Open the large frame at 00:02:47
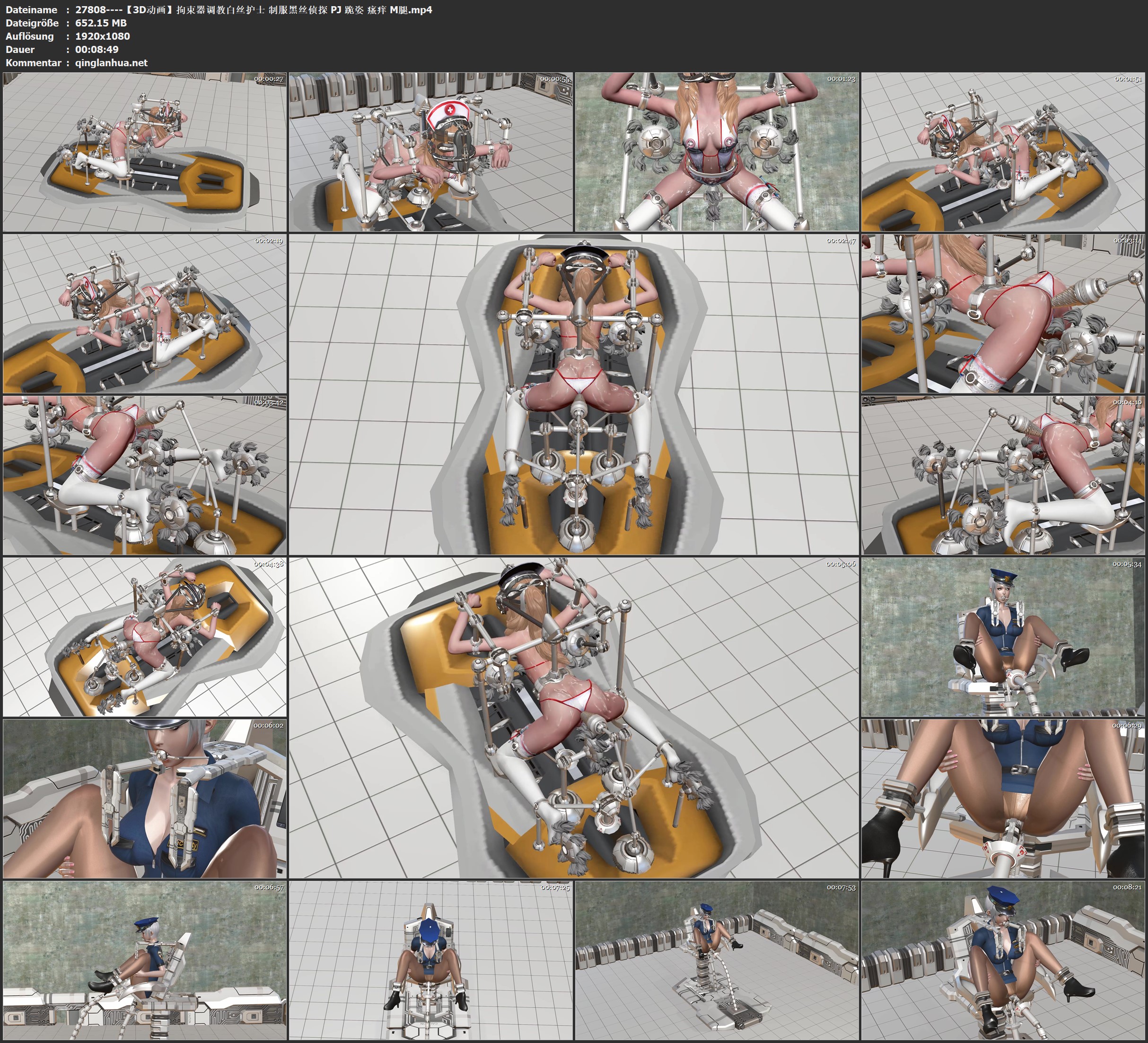This screenshot has width=1148, height=1043. click(573, 394)
